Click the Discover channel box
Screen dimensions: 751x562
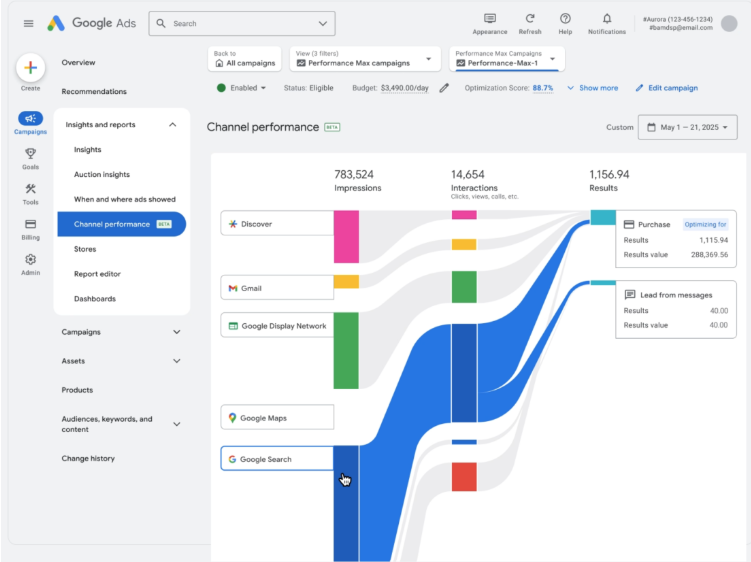coord(277,223)
